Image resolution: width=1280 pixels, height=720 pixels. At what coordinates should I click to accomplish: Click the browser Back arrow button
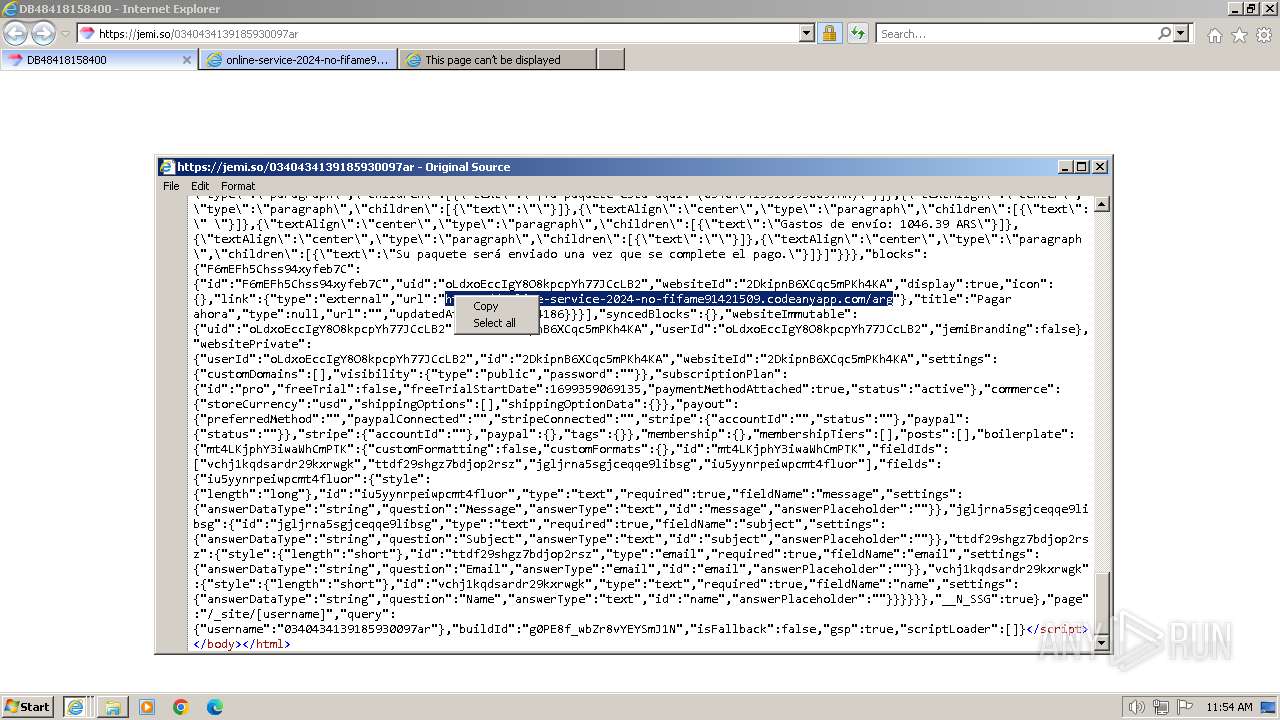15,33
